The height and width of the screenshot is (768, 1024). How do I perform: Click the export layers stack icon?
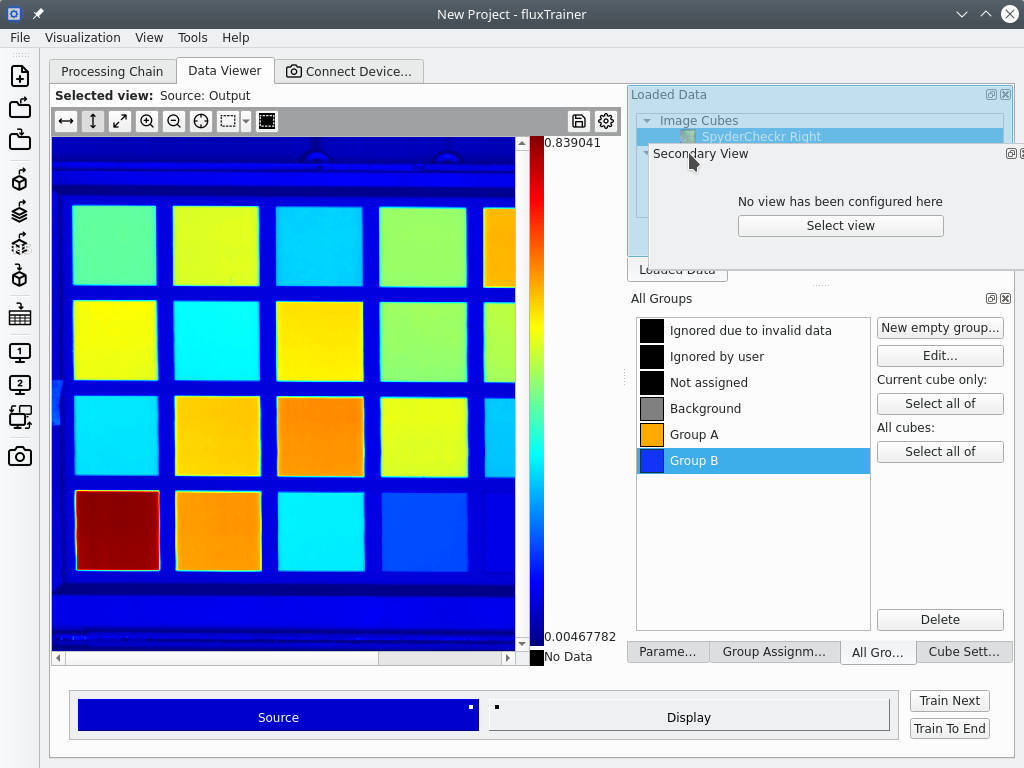coord(20,212)
